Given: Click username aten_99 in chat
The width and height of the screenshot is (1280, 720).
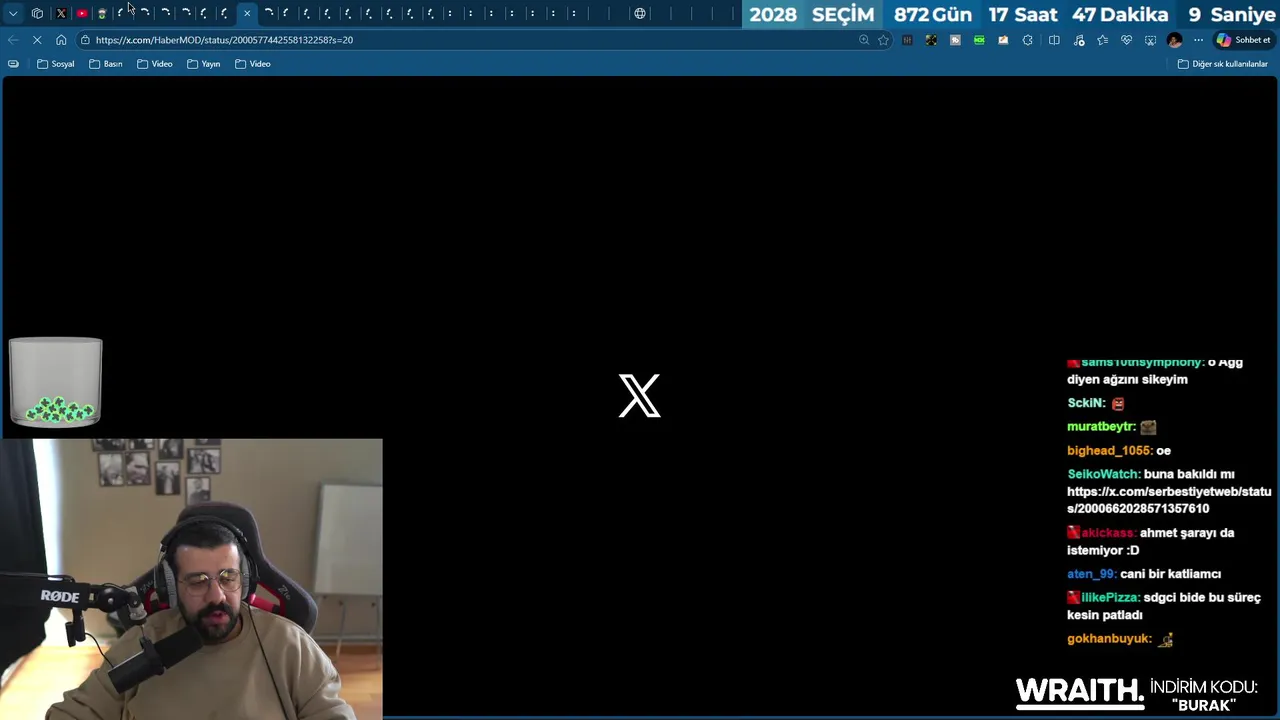Looking at the screenshot, I should click(1090, 574).
